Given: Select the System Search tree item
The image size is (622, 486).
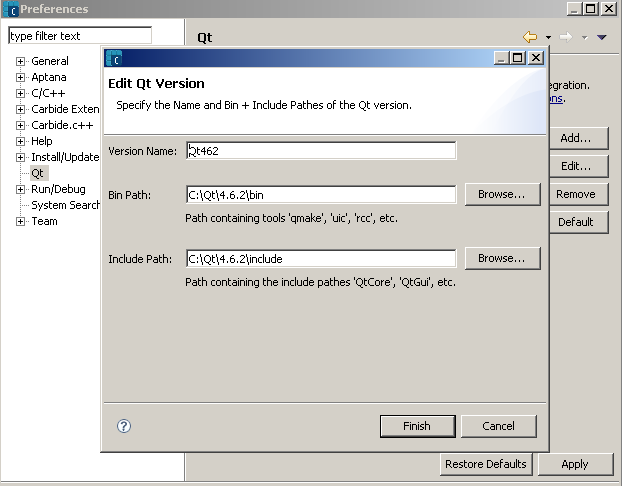Looking at the screenshot, I should pyautogui.click(x=65, y=205).
